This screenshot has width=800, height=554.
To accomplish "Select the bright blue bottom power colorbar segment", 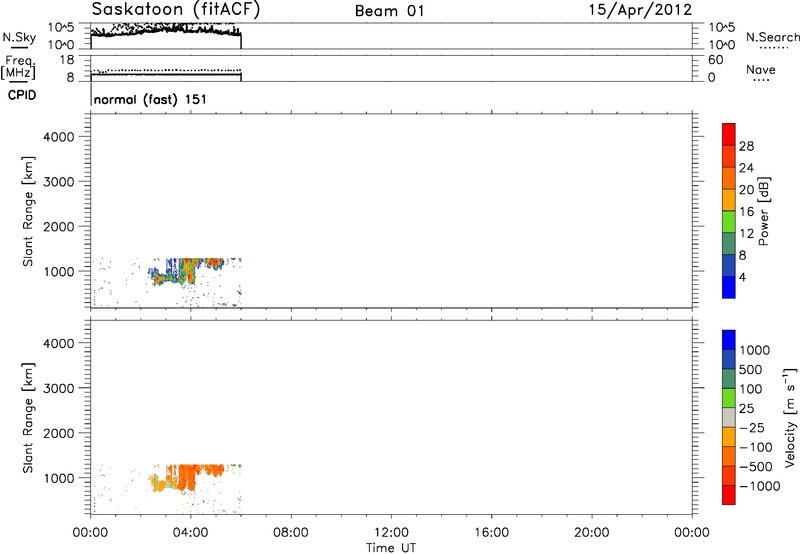I will (x=729, y=287).
